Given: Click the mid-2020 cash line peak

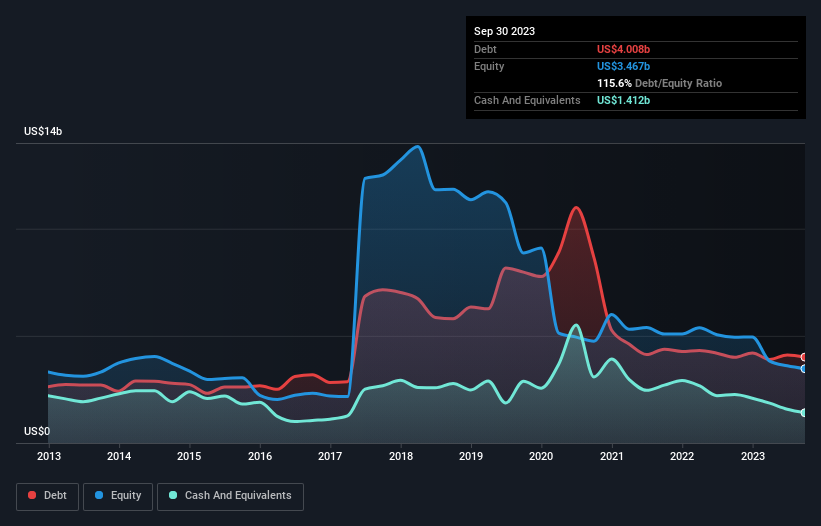Looking at the screenshot, I should point(576,325).
